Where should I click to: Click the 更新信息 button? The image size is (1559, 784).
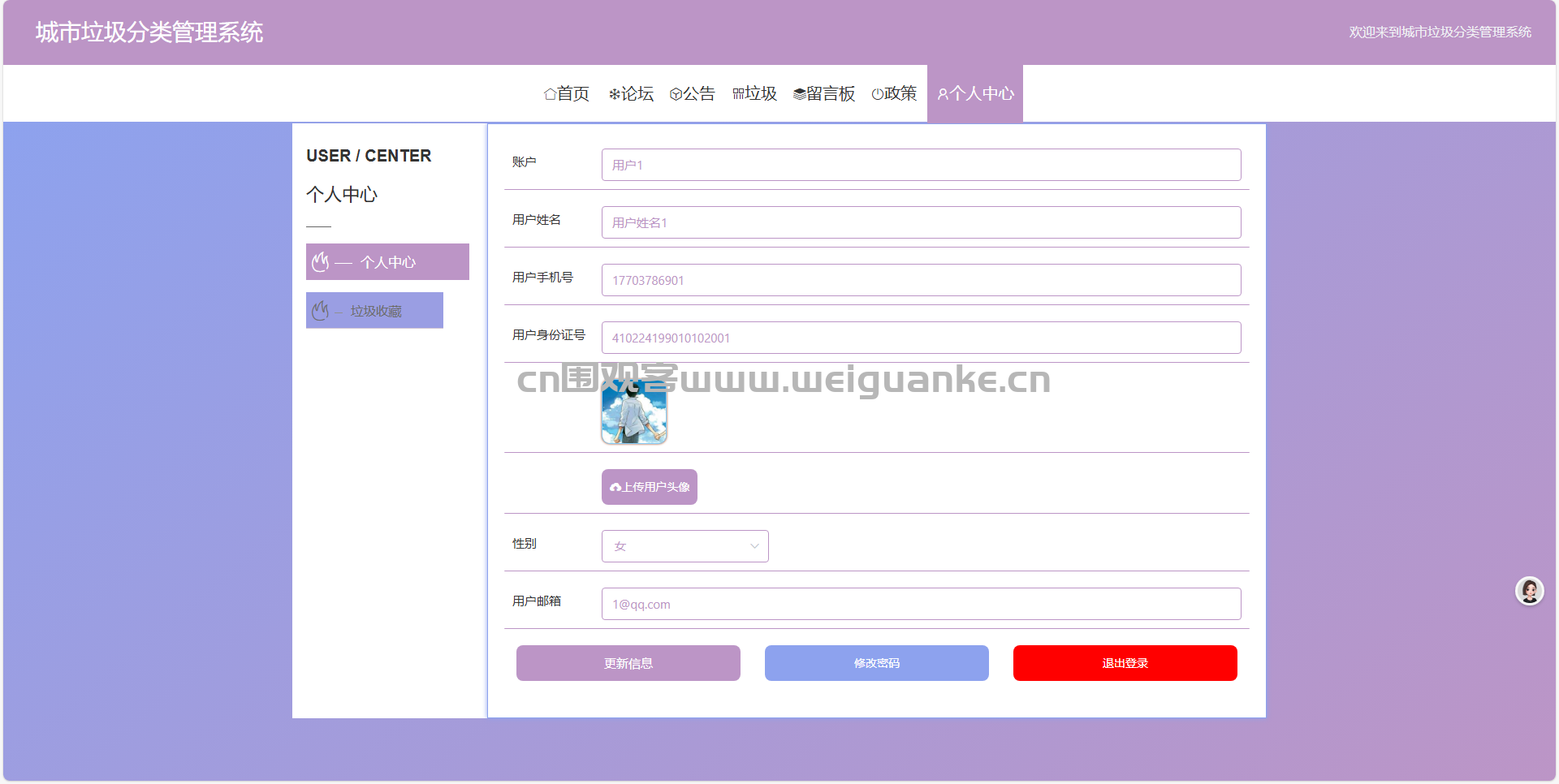[x=628, y=663]
